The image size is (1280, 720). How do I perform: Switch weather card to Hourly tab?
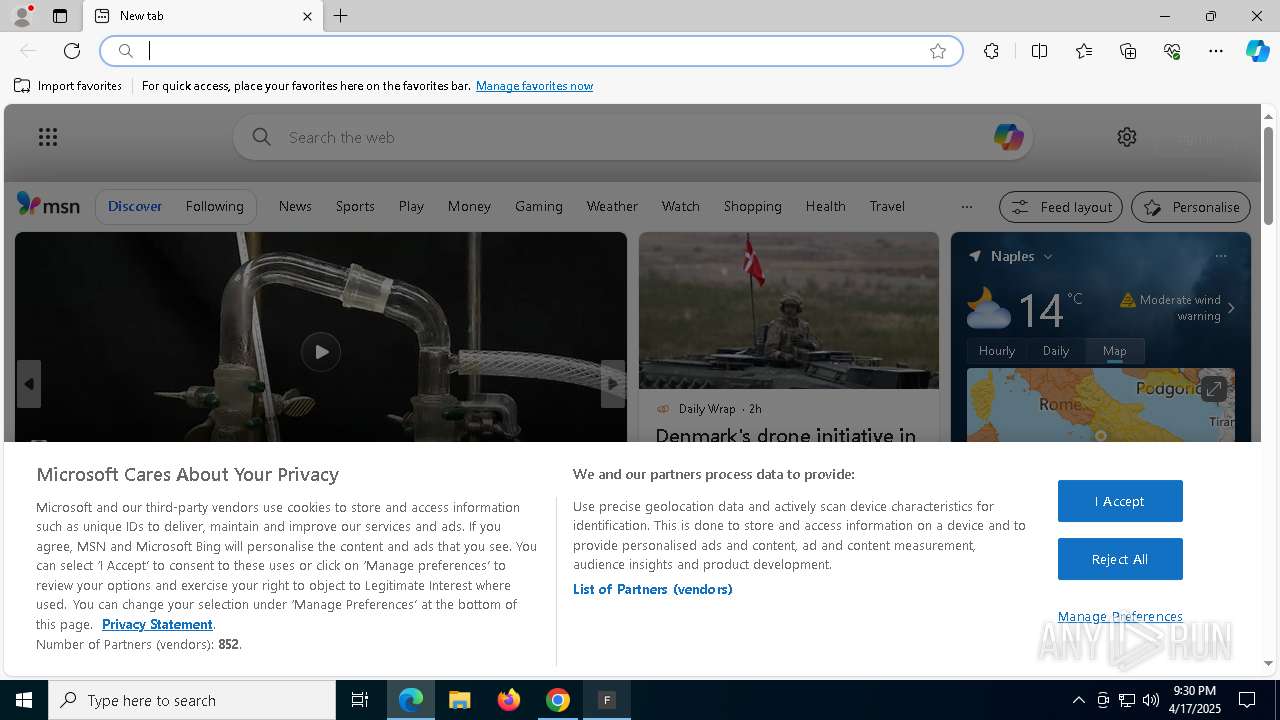point(997,351)
